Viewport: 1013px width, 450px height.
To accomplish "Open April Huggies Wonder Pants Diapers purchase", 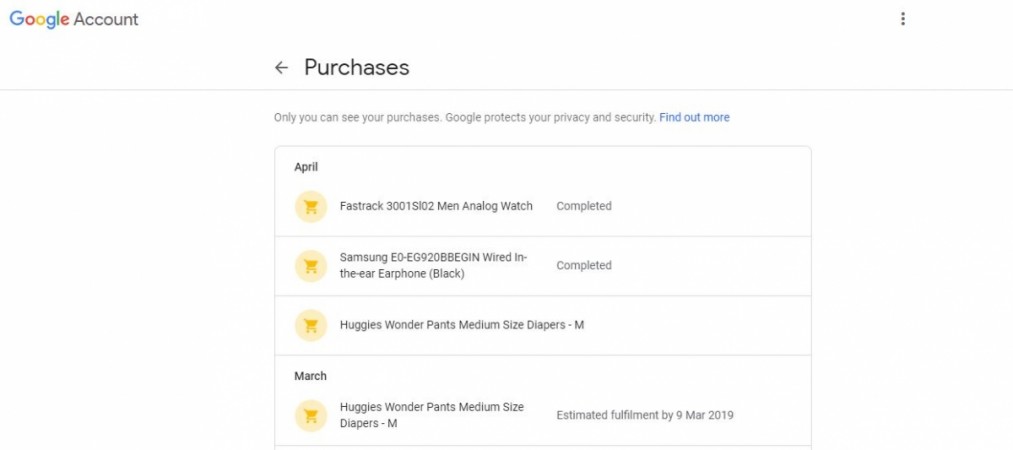I will point(543,325).
